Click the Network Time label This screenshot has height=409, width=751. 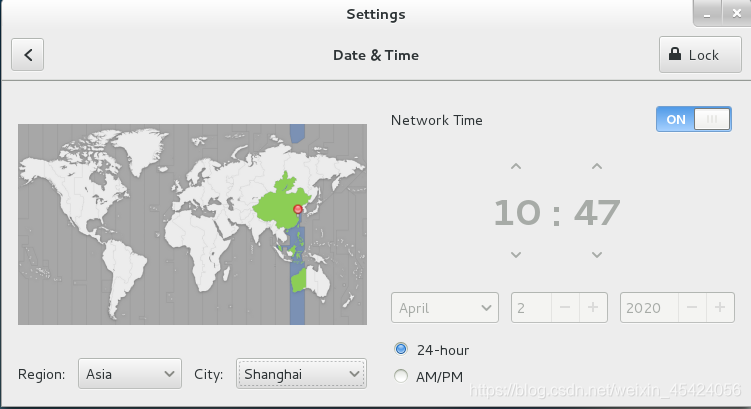coord(436,120)
